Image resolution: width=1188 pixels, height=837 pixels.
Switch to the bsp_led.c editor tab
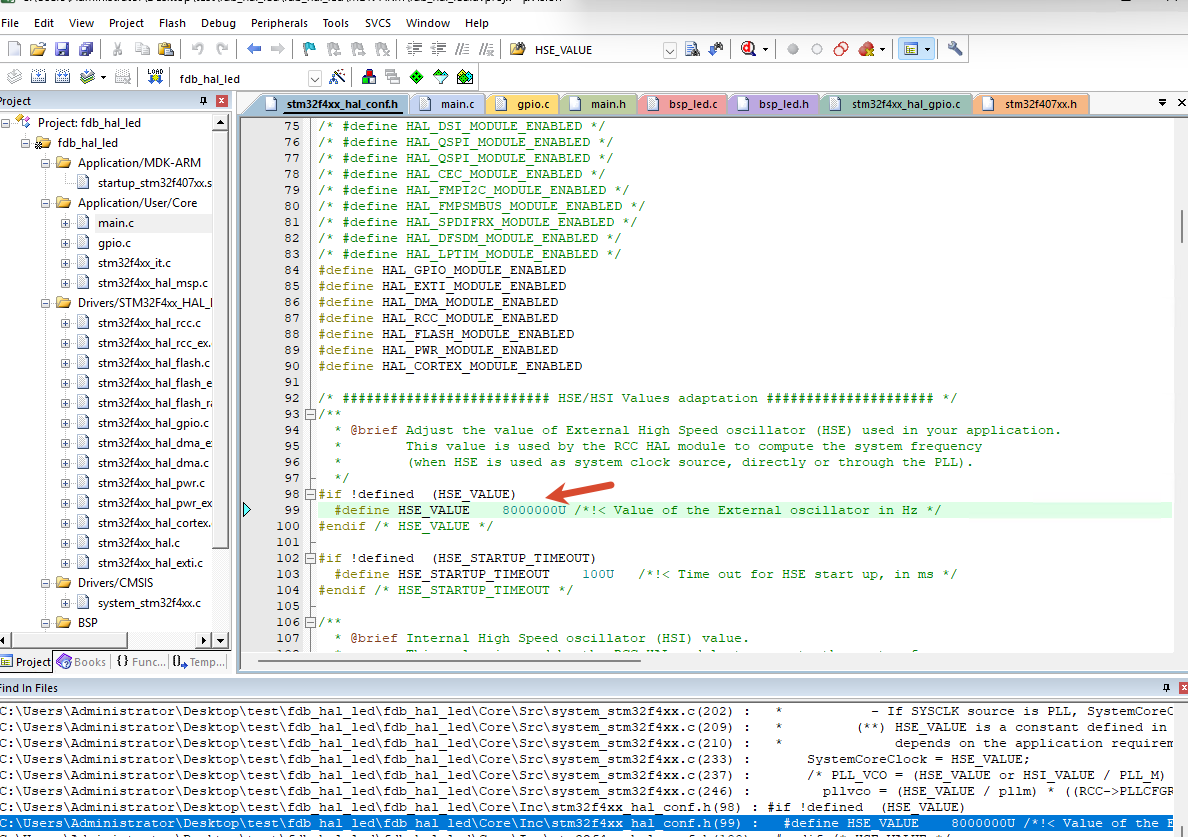point(684,104)
